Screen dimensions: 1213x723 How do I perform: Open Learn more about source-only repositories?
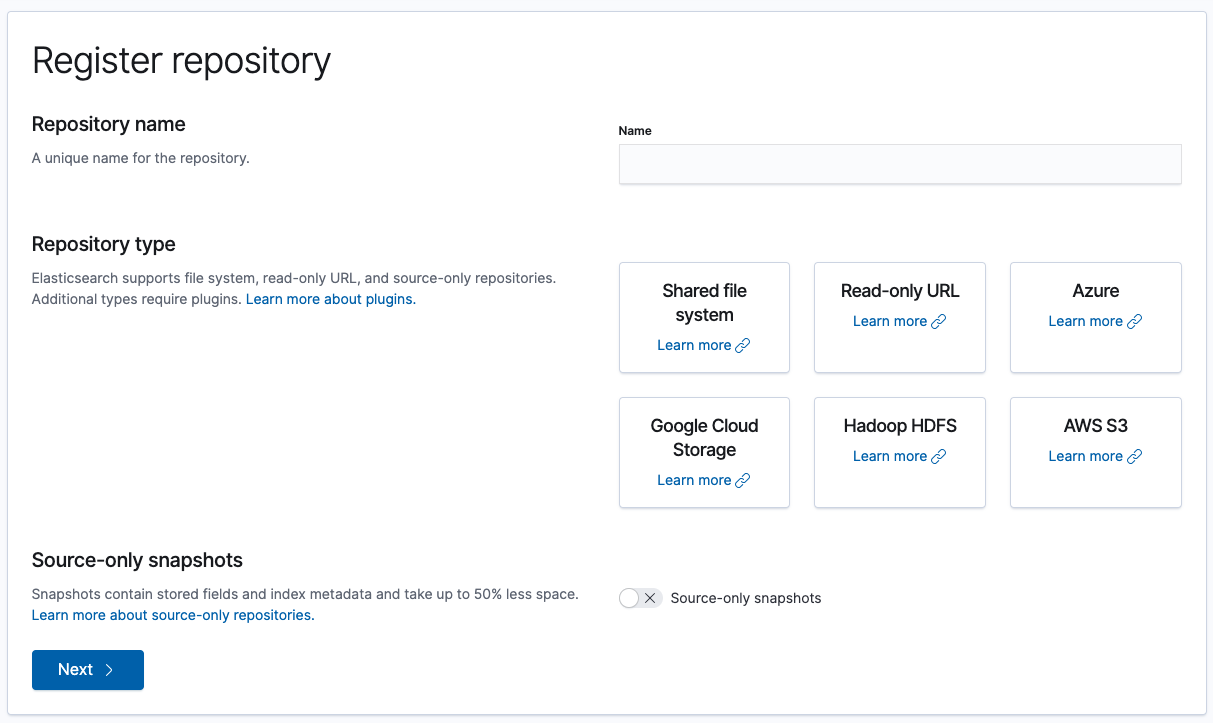[173, 615]
